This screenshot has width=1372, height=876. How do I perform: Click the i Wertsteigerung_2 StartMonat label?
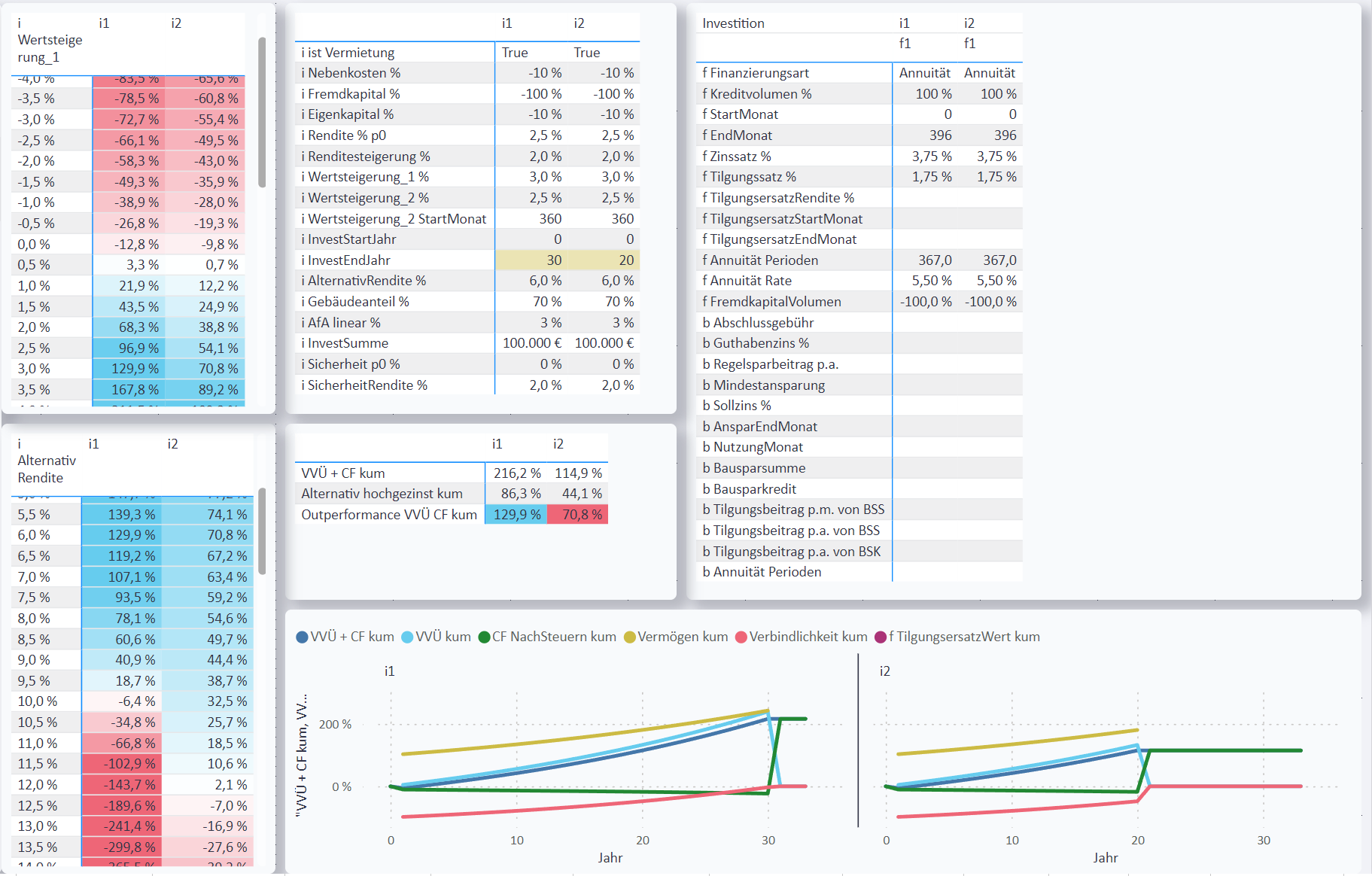click(x=394, y=219)
